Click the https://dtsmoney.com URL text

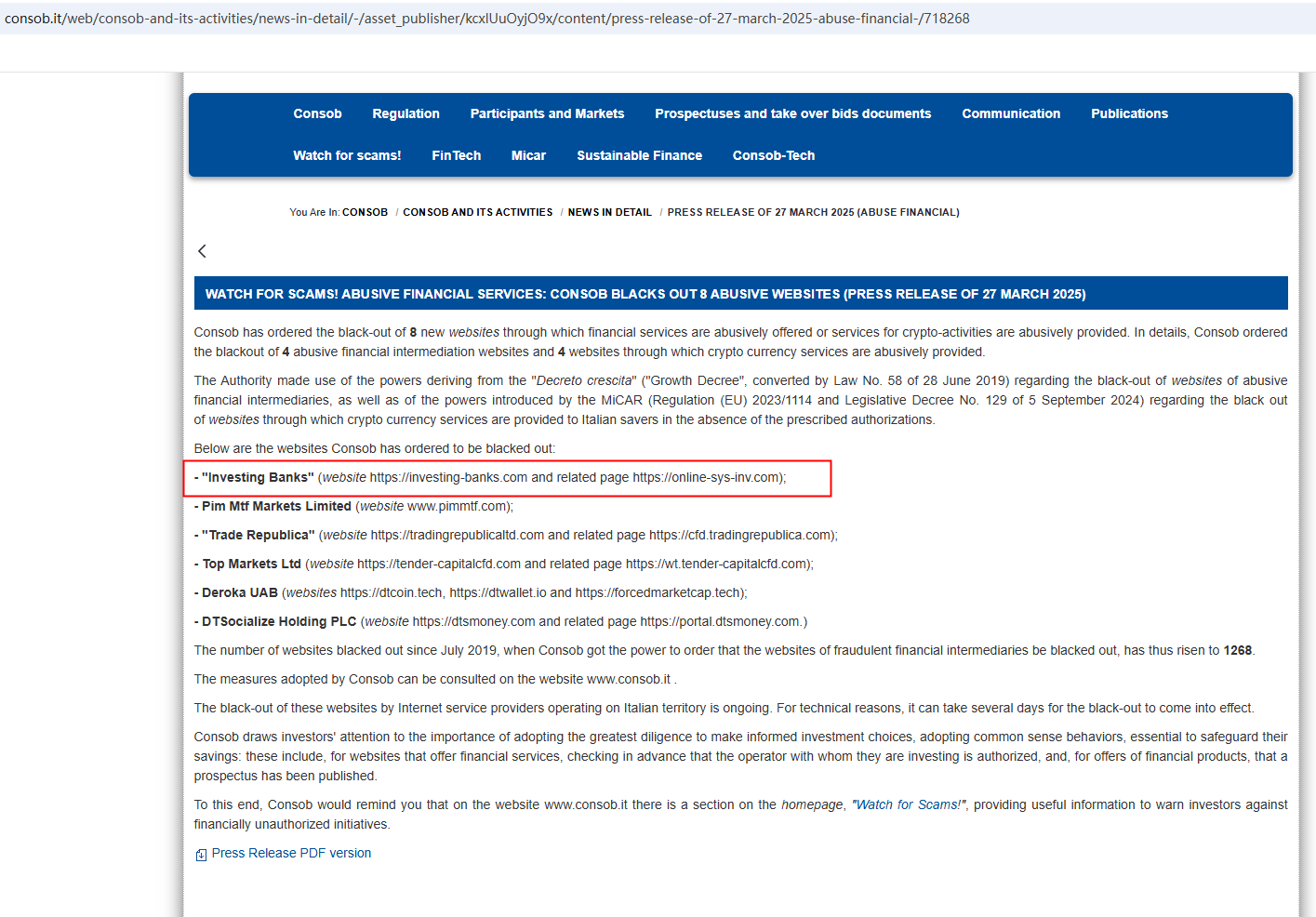pos(473,621)
